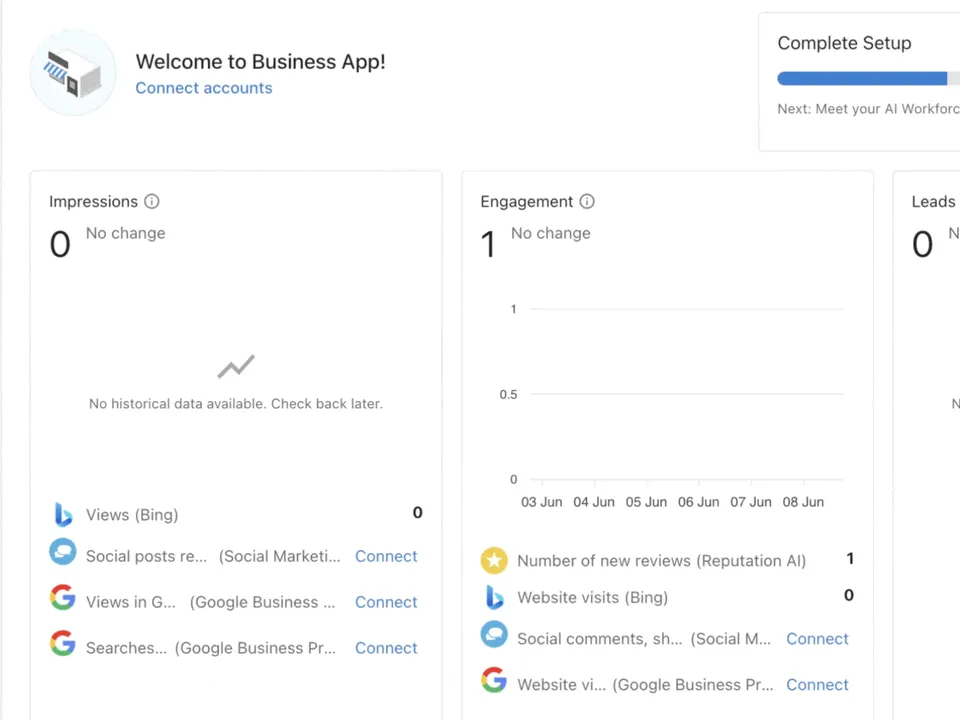This screenshot has height=720, width=960.
Task: Click the '04 Jun' axis label
Action: click(594, 502)
